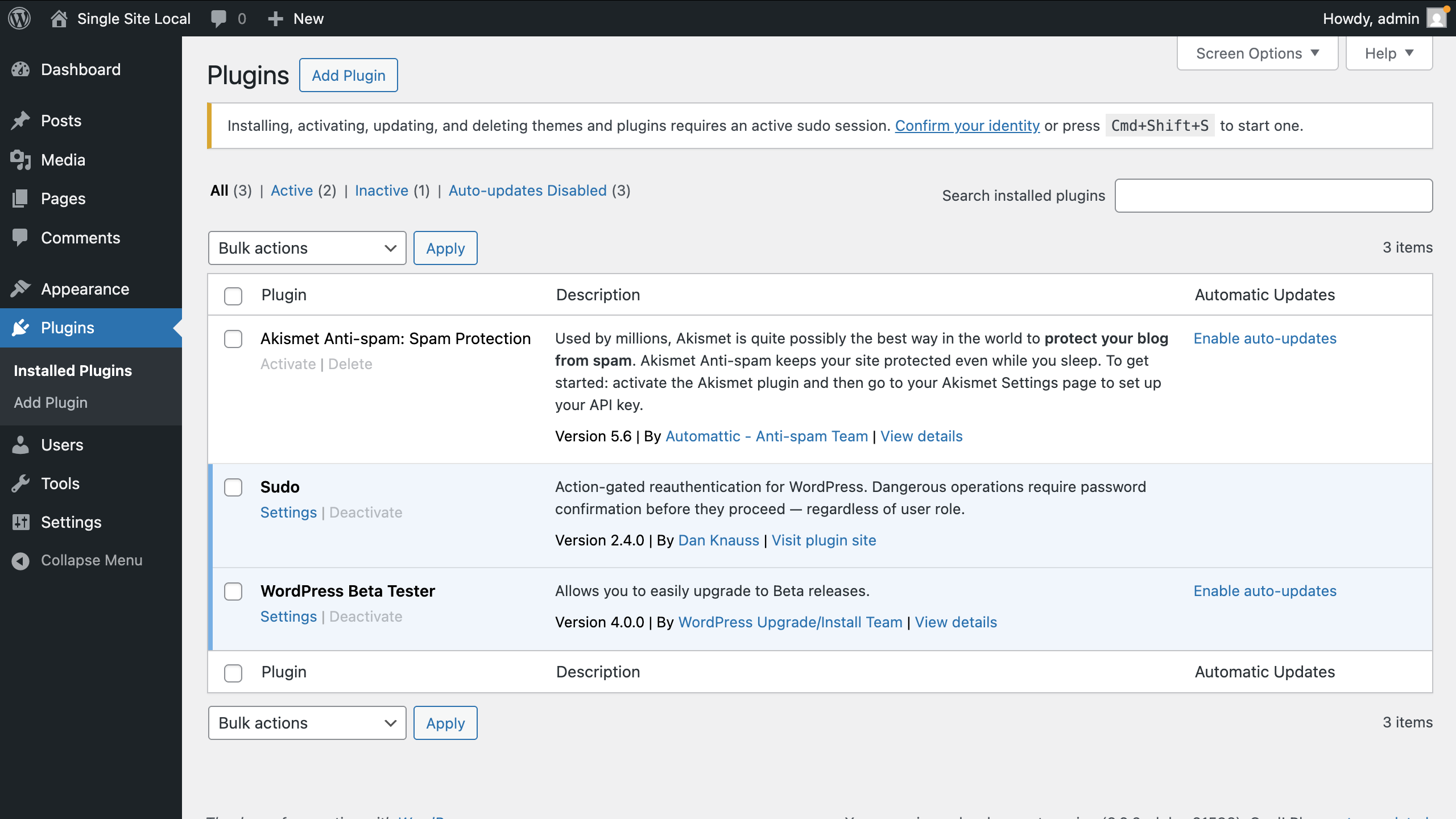Open the Howdy, admin account menu
1456x819 pixels.
click(1385, 18)
